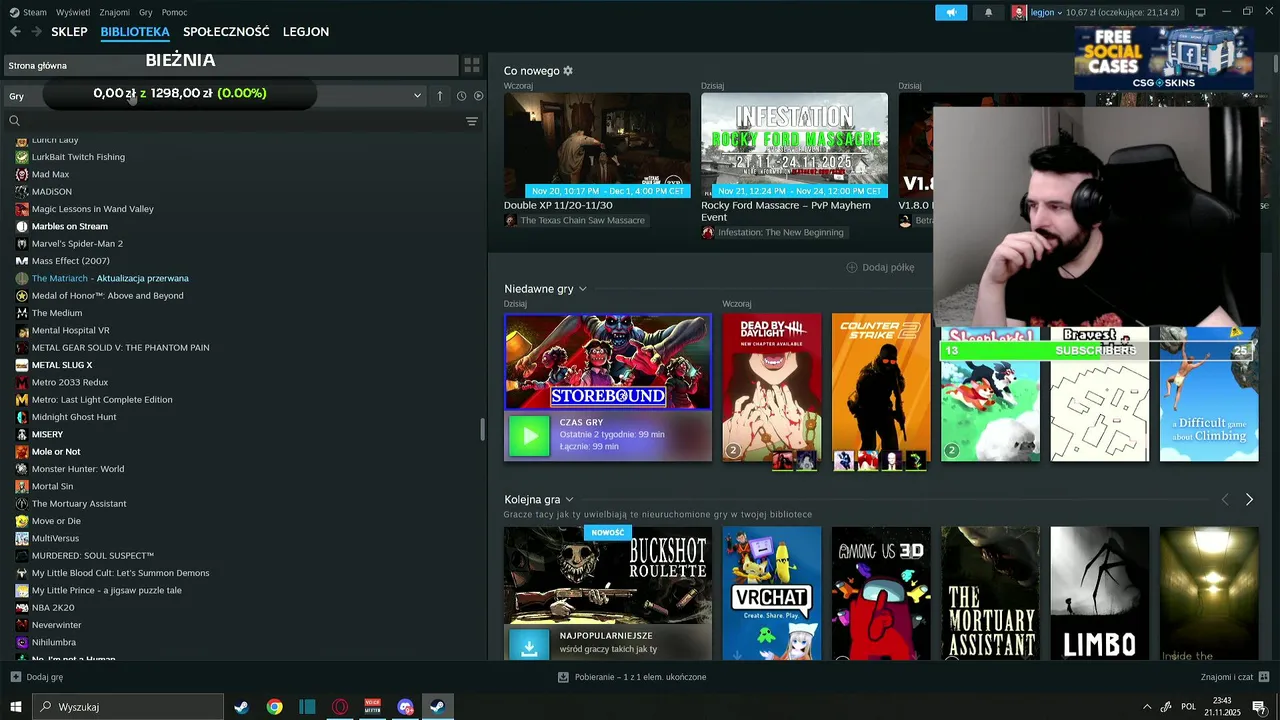Open Opera browser from the taskbar
This screenshot has width=1280, height=720.
tap(340, 706)
